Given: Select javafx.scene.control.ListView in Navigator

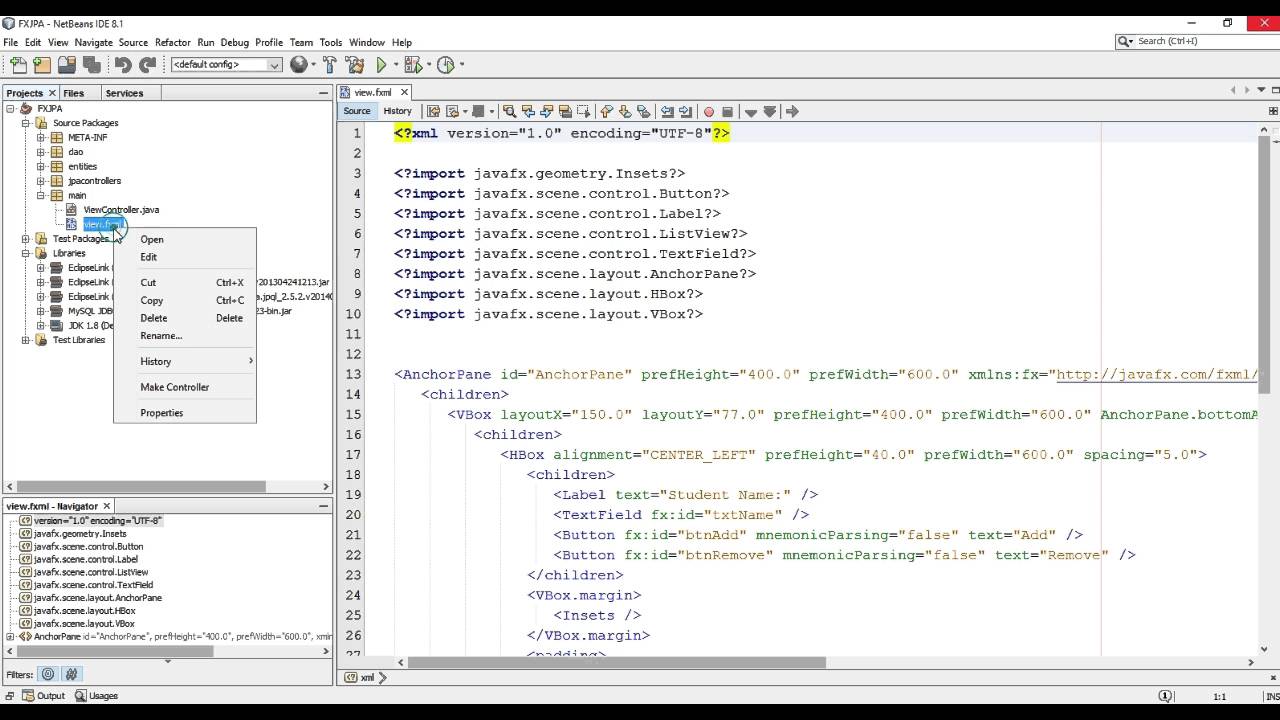Looking at the screenshot, I should [90, 572].
